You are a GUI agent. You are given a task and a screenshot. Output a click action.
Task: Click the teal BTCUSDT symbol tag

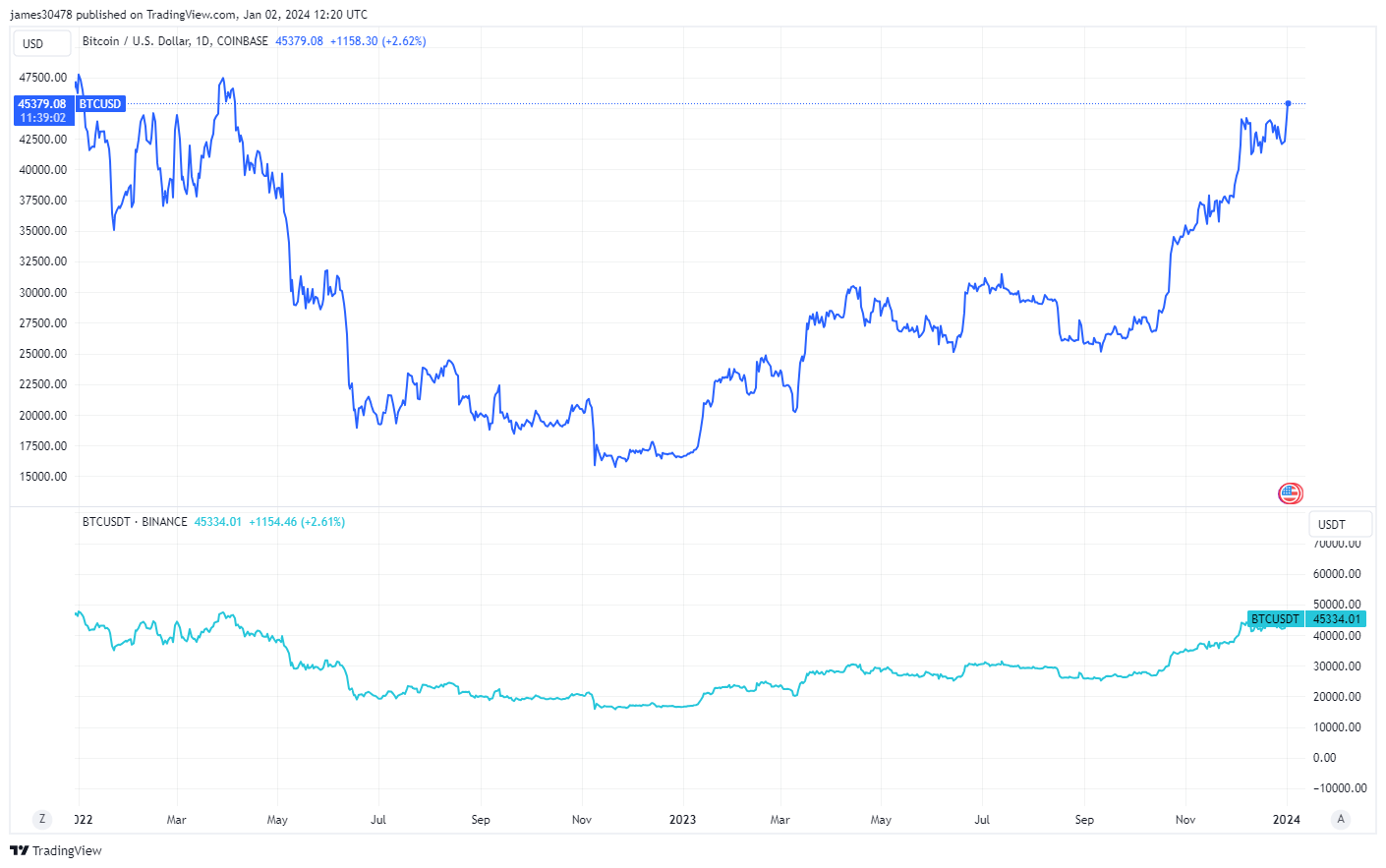coord(1275,619)
